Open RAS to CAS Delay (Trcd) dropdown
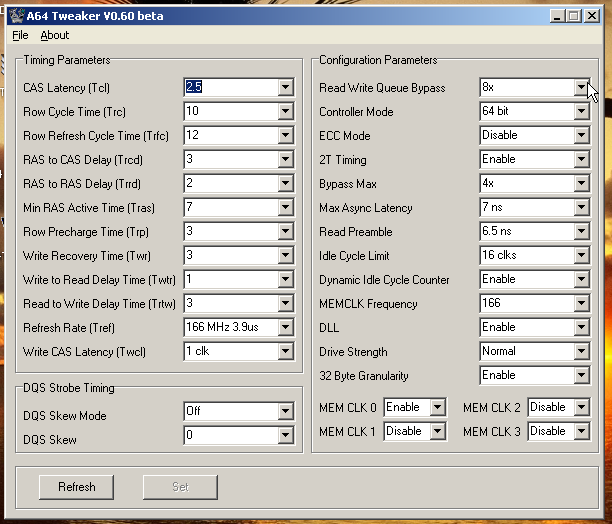Image resolution: width=612 pixels, height=524 pixels. coord(286,159)
